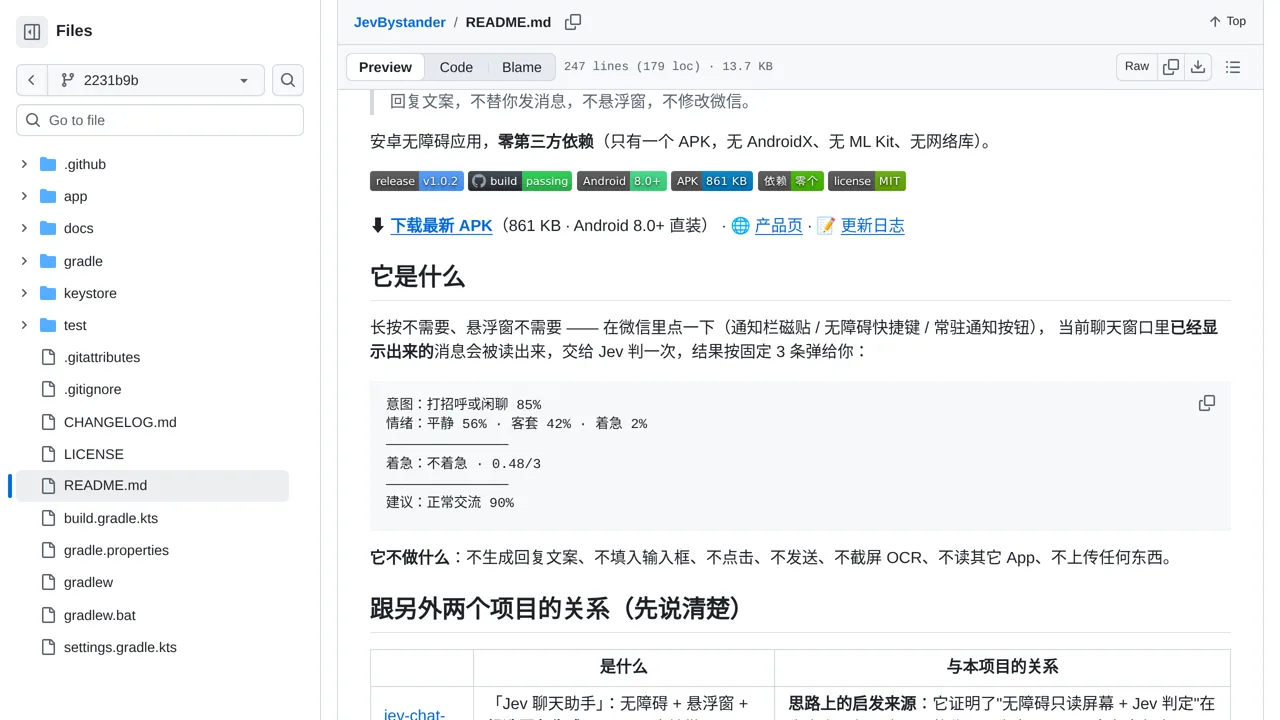Viewport: 1280px width, 720px height.
Task: Focus the Go to file input
Action: tap(160, 120)
